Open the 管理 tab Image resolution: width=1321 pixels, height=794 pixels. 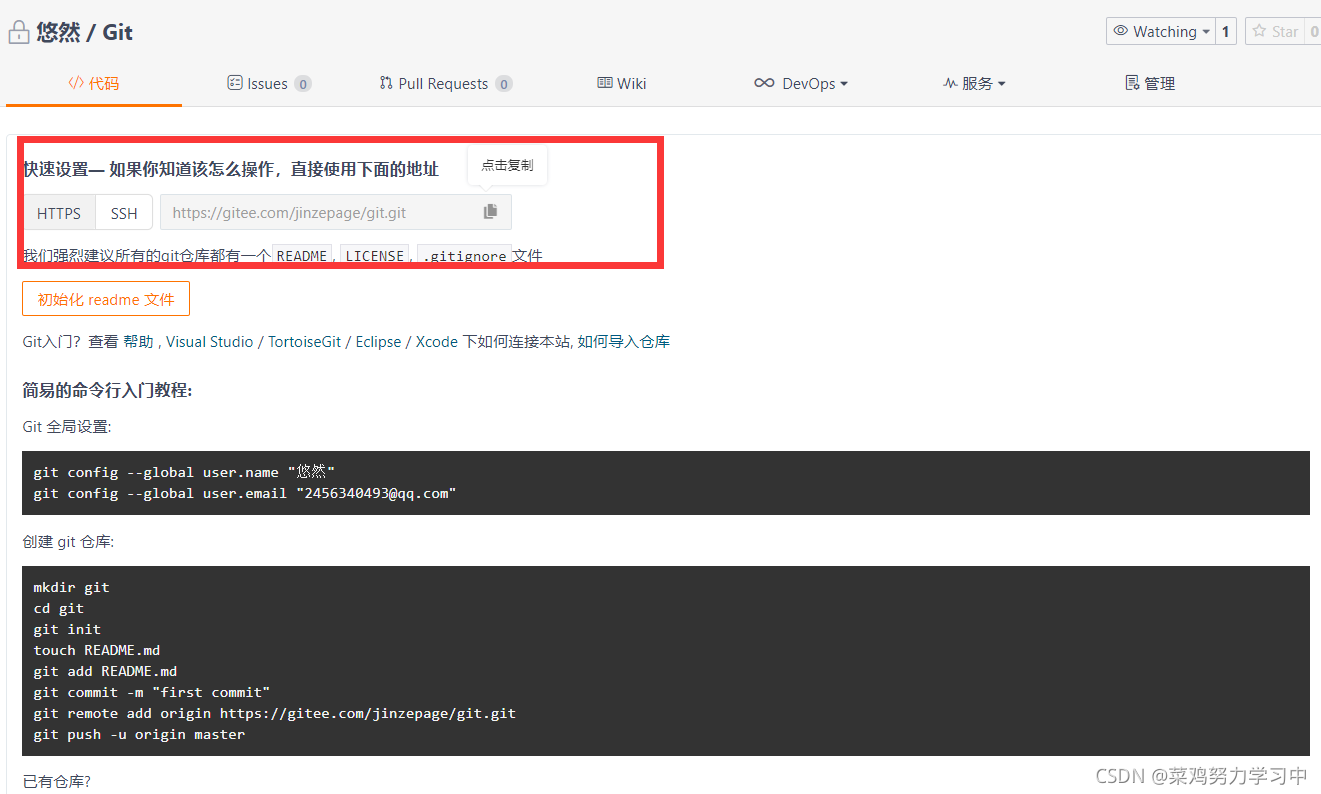coord(1150,83)
